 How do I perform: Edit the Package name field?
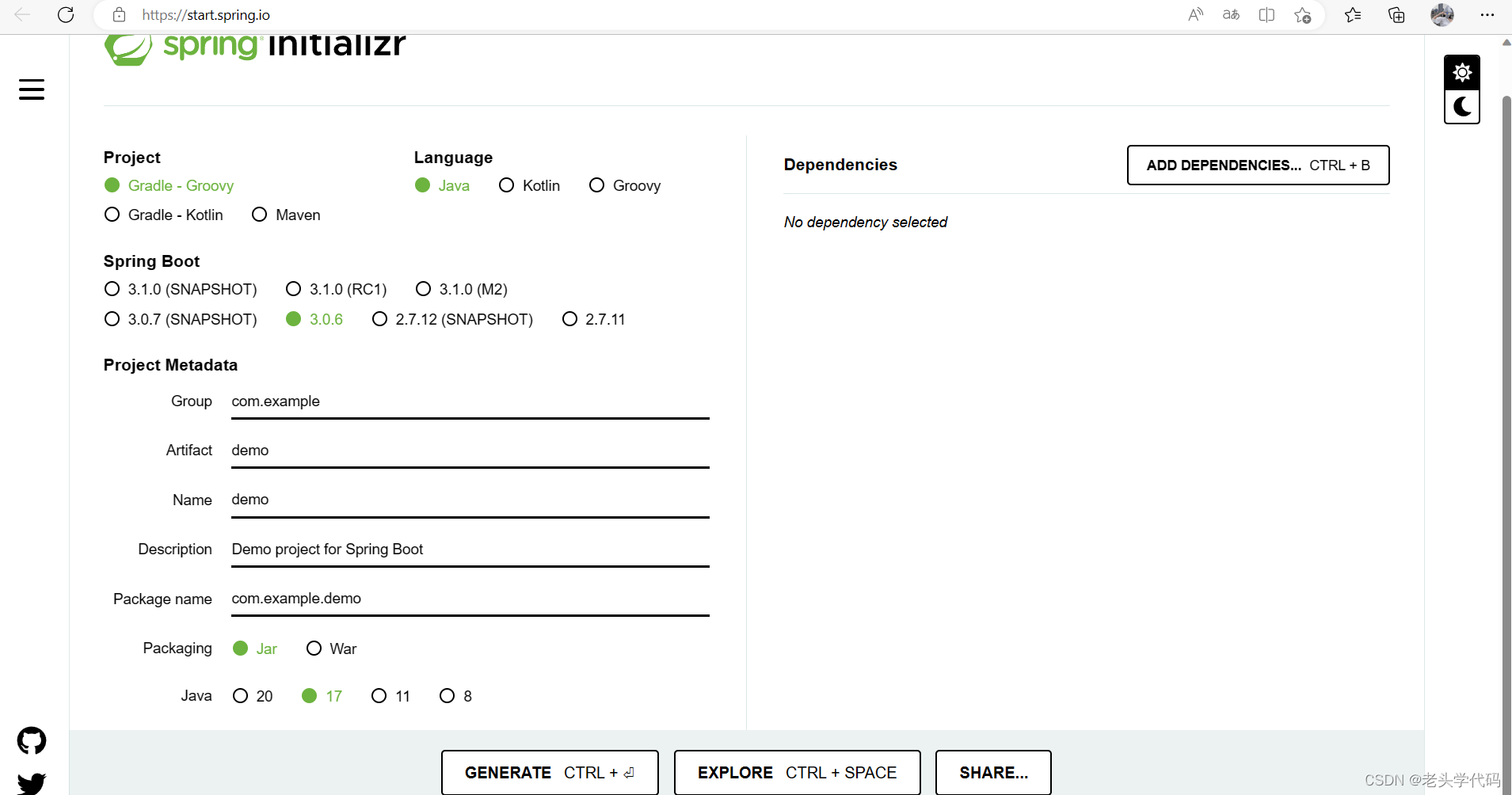pos(470,599)
